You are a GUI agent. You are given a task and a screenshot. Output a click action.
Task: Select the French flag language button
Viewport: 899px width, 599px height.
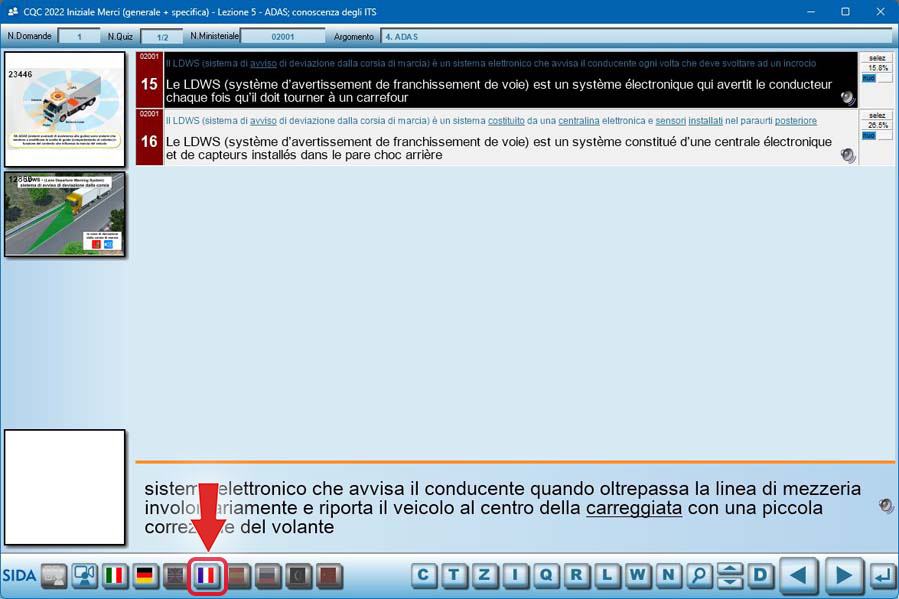pyautogui.click(x=207, y=576)
